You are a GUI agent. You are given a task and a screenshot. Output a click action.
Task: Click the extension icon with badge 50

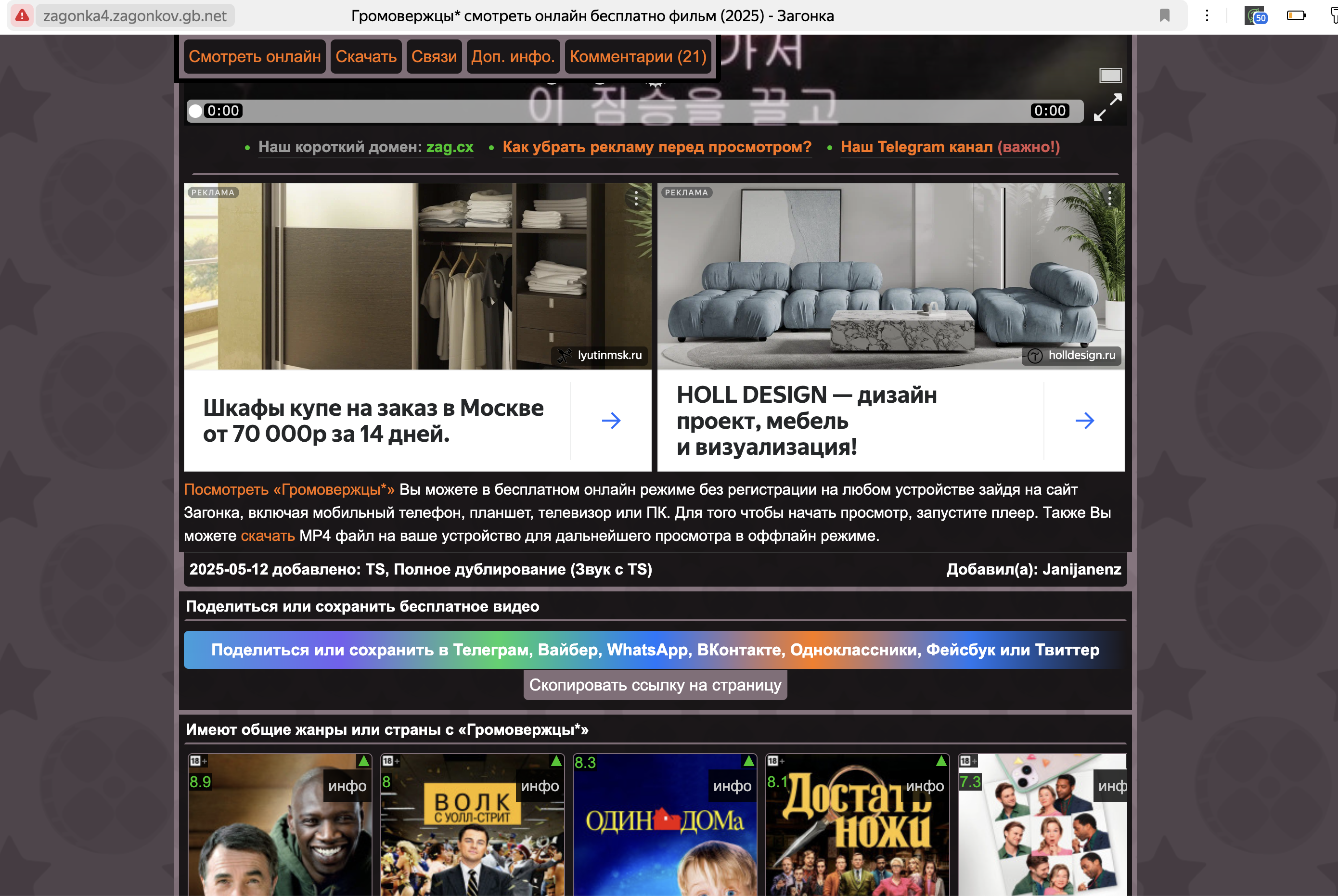1256,15
